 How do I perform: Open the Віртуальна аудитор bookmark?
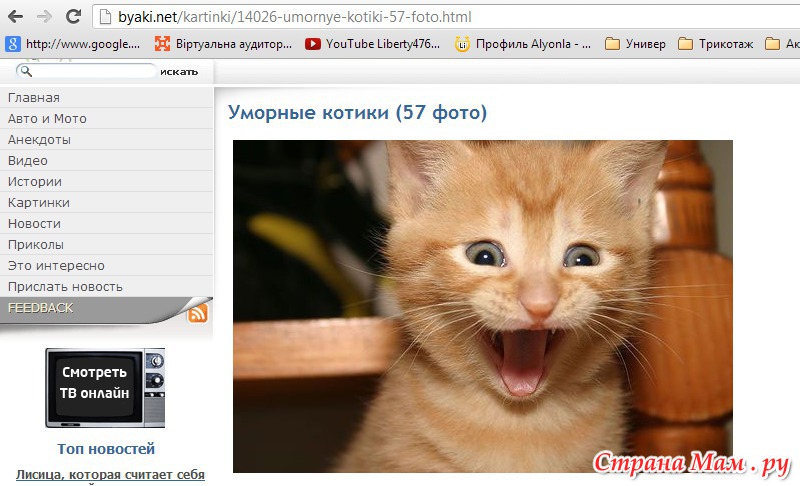tap(223, 44)
